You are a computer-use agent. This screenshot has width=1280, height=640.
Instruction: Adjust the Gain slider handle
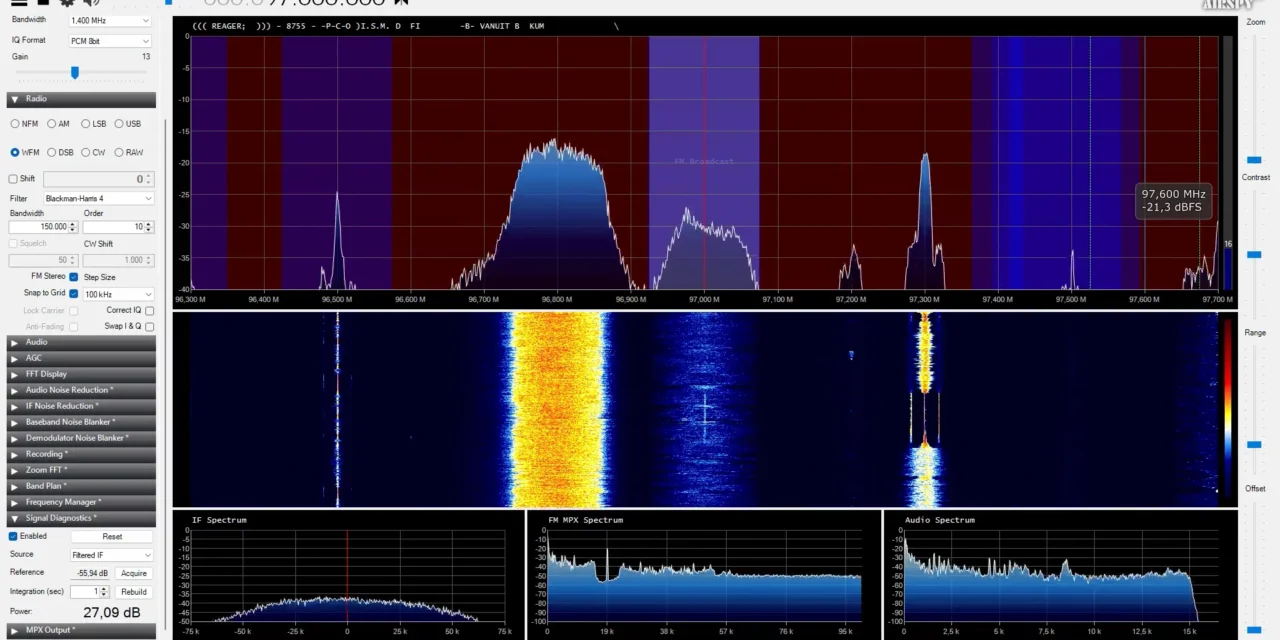coord(74,72)
